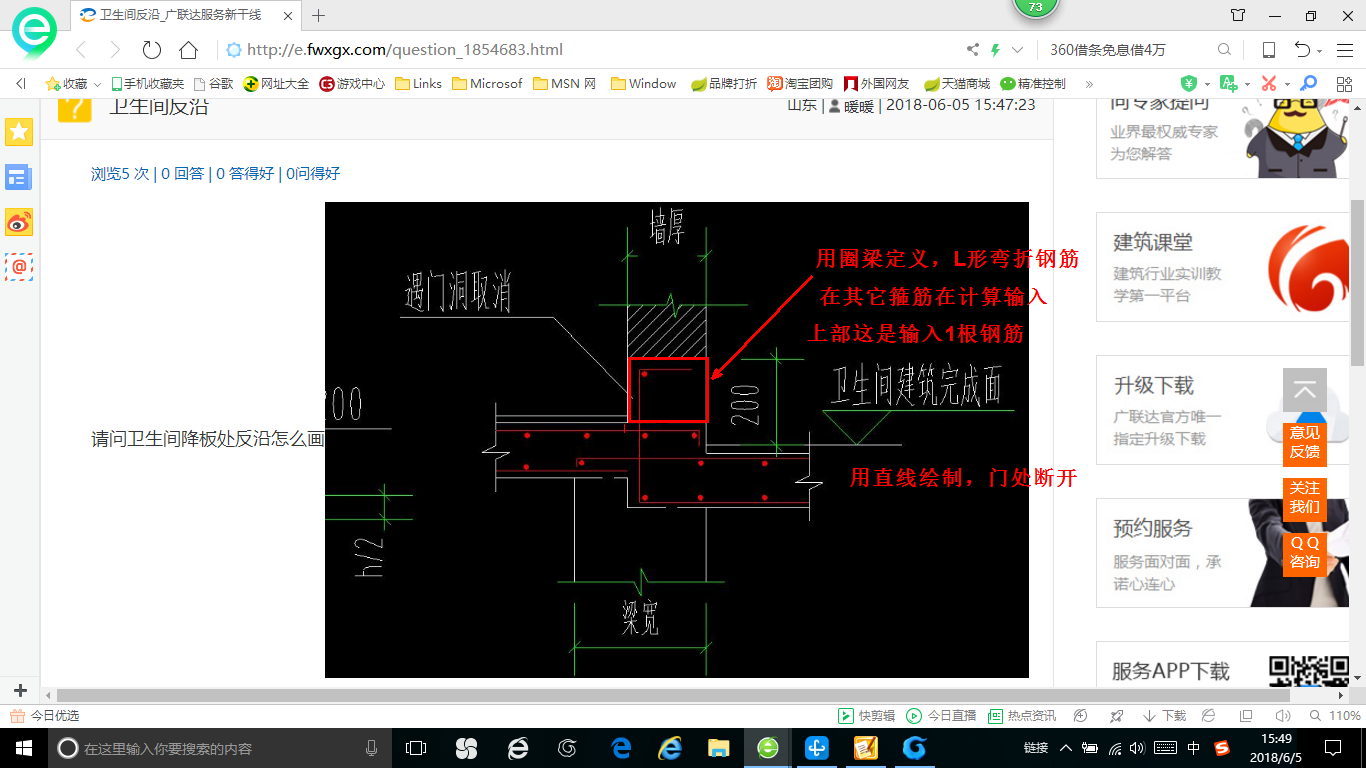
Task: Open the reinforcement drawing image
Action: point(676,440)
